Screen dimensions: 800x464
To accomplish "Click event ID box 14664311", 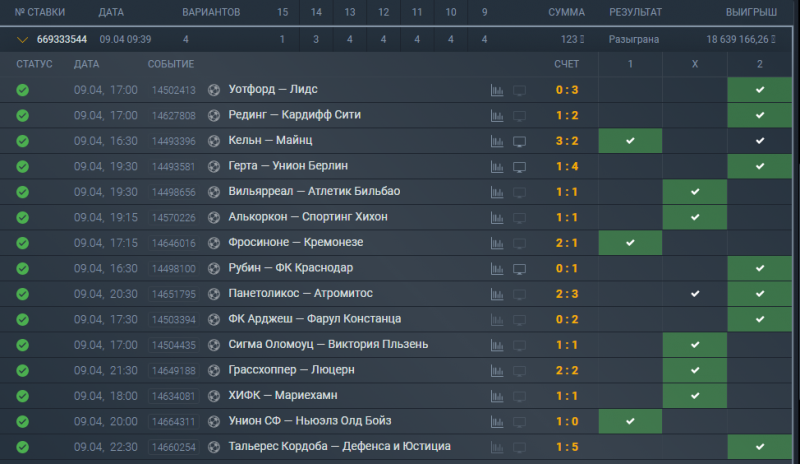I will pos(174,421).
